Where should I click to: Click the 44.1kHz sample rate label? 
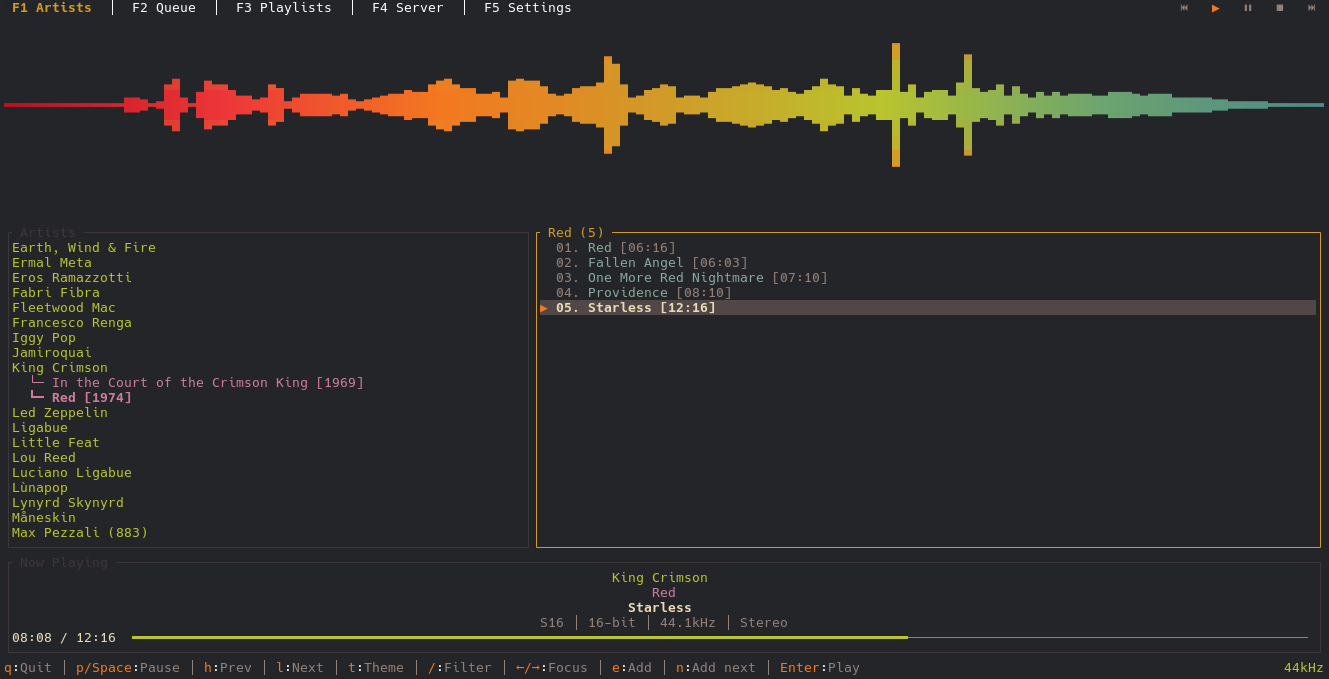pyautogui.click(x=688, y=623)
